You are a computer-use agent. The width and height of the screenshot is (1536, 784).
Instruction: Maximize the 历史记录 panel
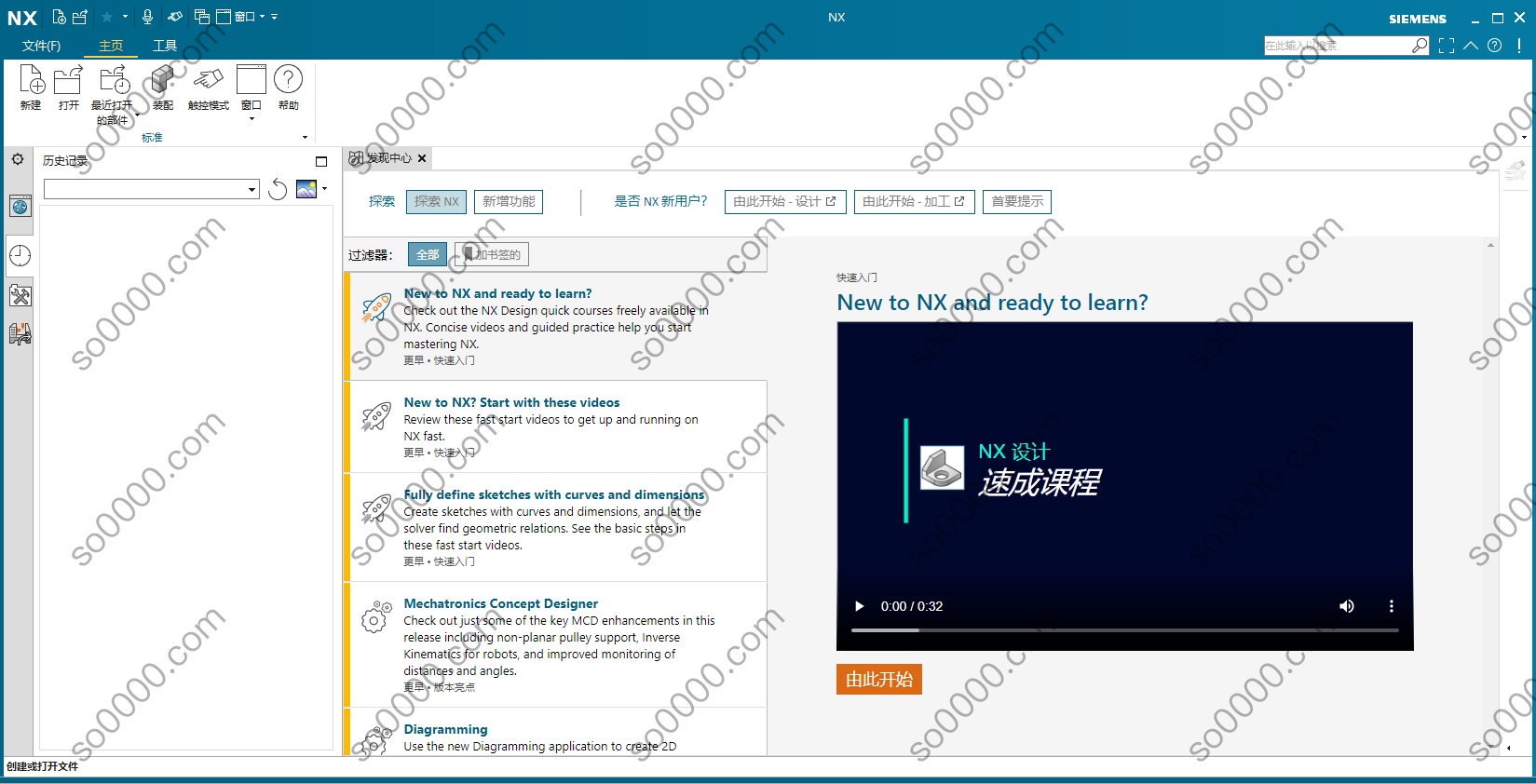tap(321, 161)
